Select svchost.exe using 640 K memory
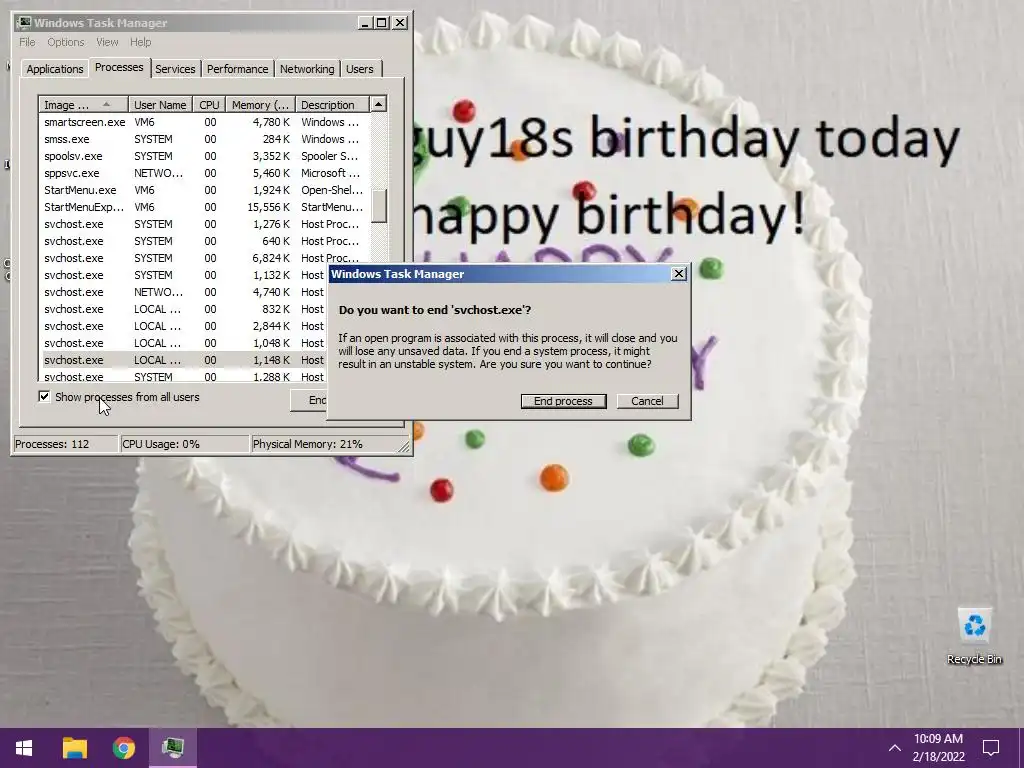This screenshot has width=1024, height=768. (204, 241)
